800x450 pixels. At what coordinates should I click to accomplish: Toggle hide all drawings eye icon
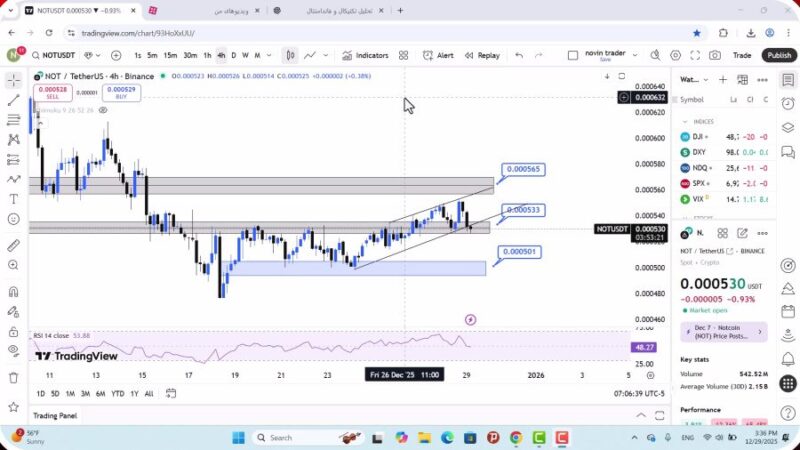pos(13,351)
